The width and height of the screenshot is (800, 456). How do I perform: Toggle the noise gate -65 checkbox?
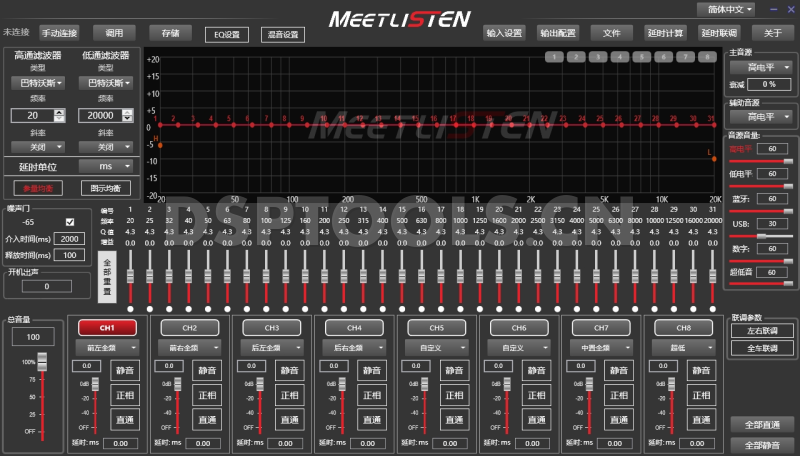(70, 222)
